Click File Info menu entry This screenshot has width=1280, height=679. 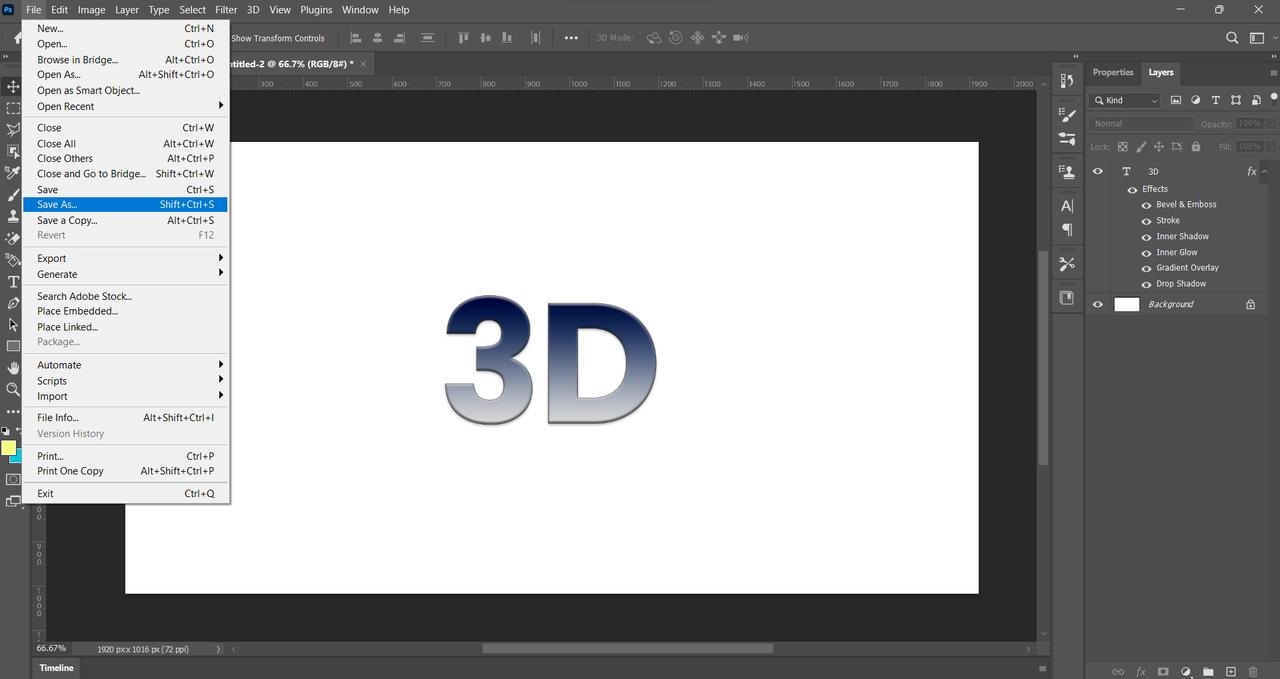pyautogui.click(x=58, y=418)
